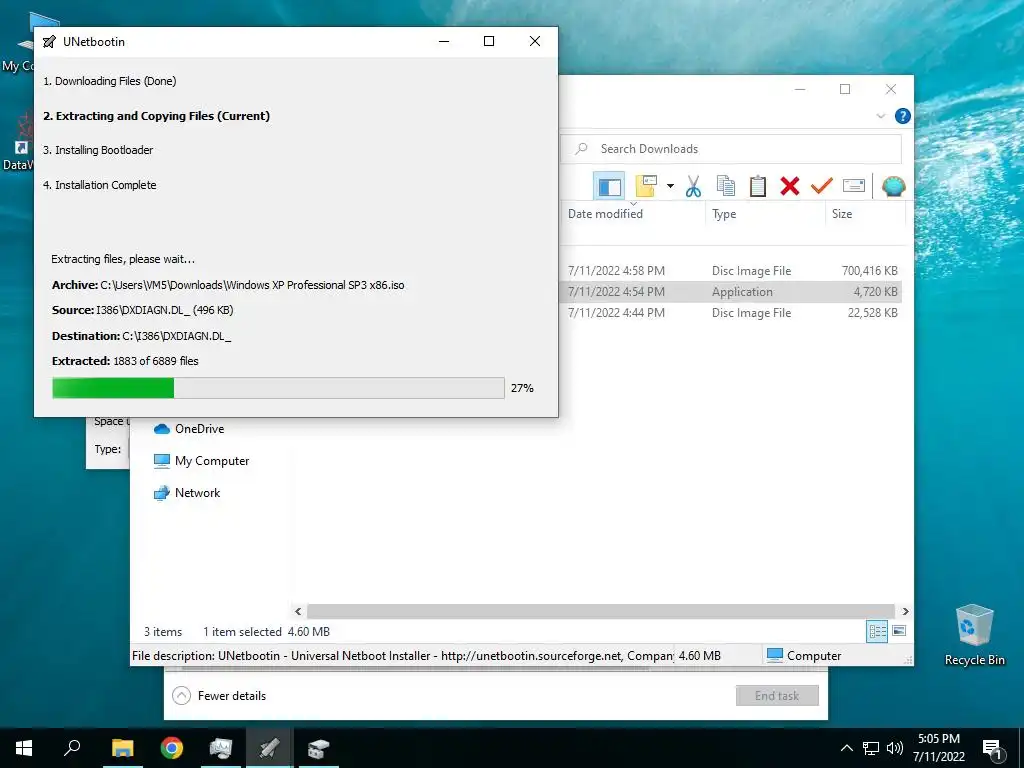
Task: Expand the ribbon chevron beside Help
Action: (880, 116)
